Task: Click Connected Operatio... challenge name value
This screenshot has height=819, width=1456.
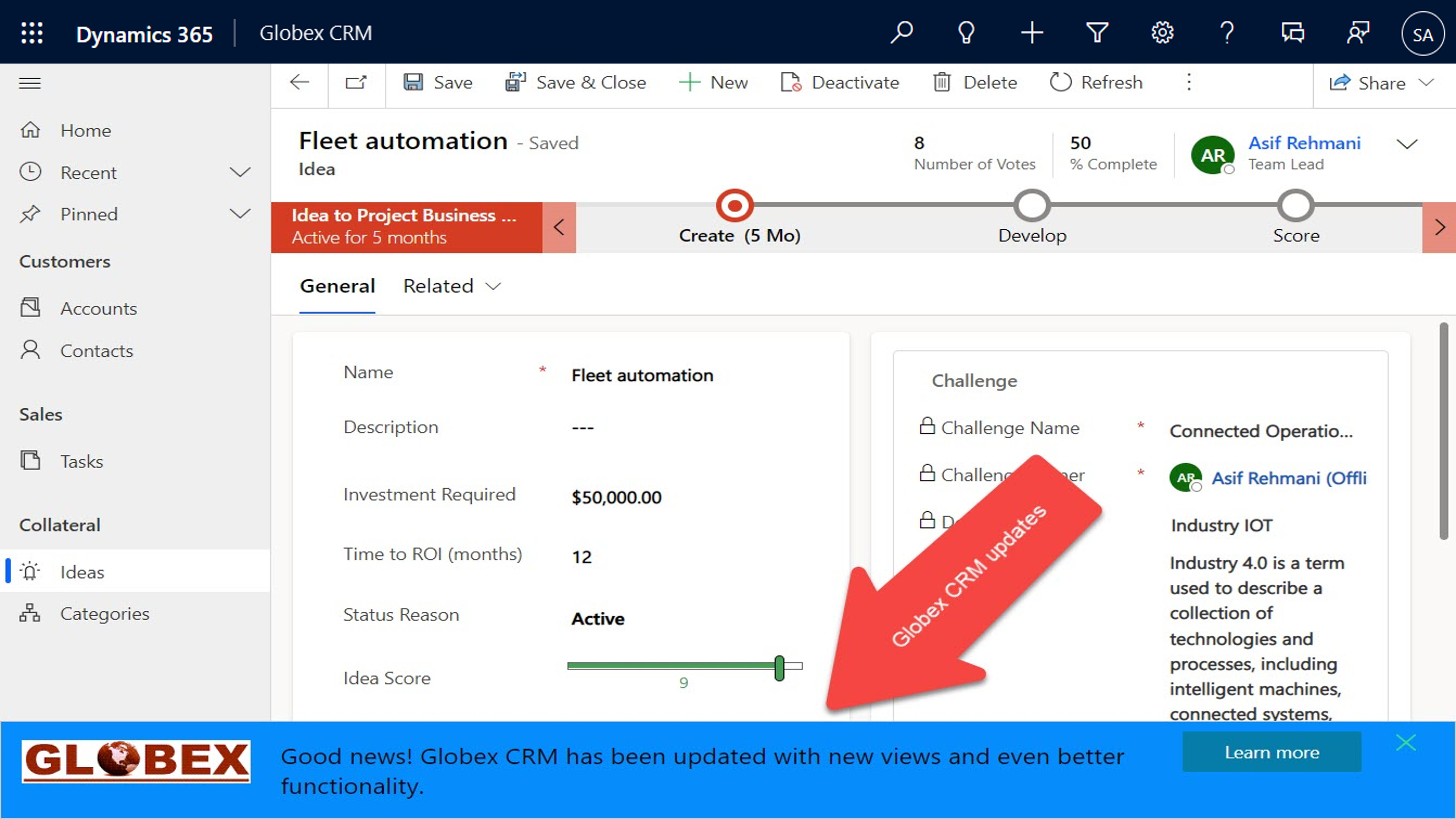Action: pyautogui.click(x=1261, y=431)
